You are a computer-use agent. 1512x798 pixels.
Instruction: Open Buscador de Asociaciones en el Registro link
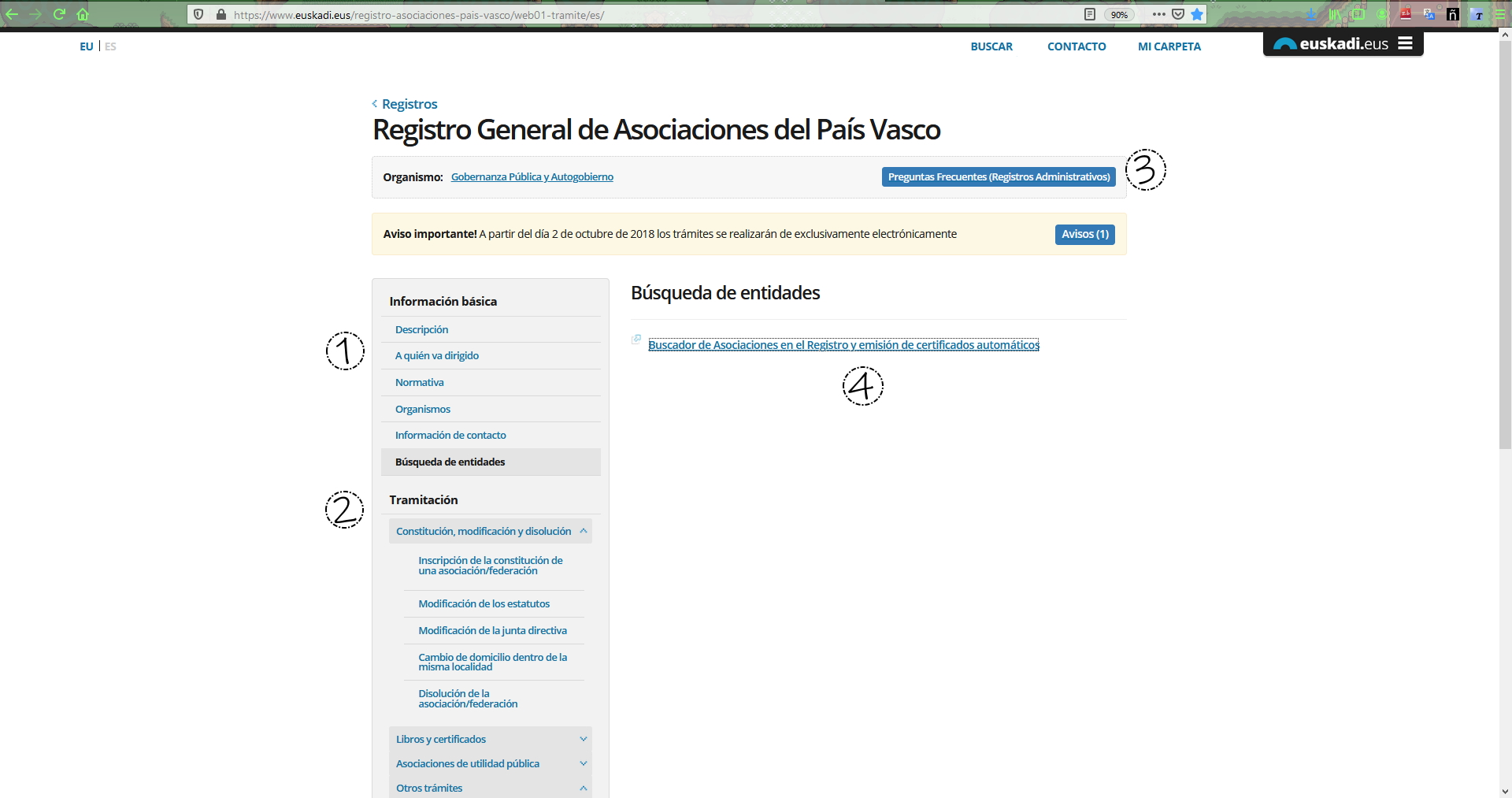[843, 345]
